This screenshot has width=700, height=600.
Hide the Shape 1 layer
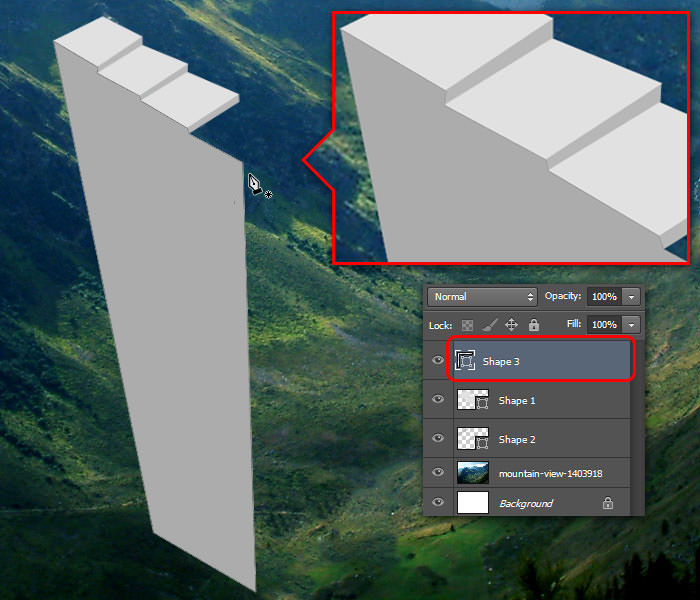click(438, 399)
